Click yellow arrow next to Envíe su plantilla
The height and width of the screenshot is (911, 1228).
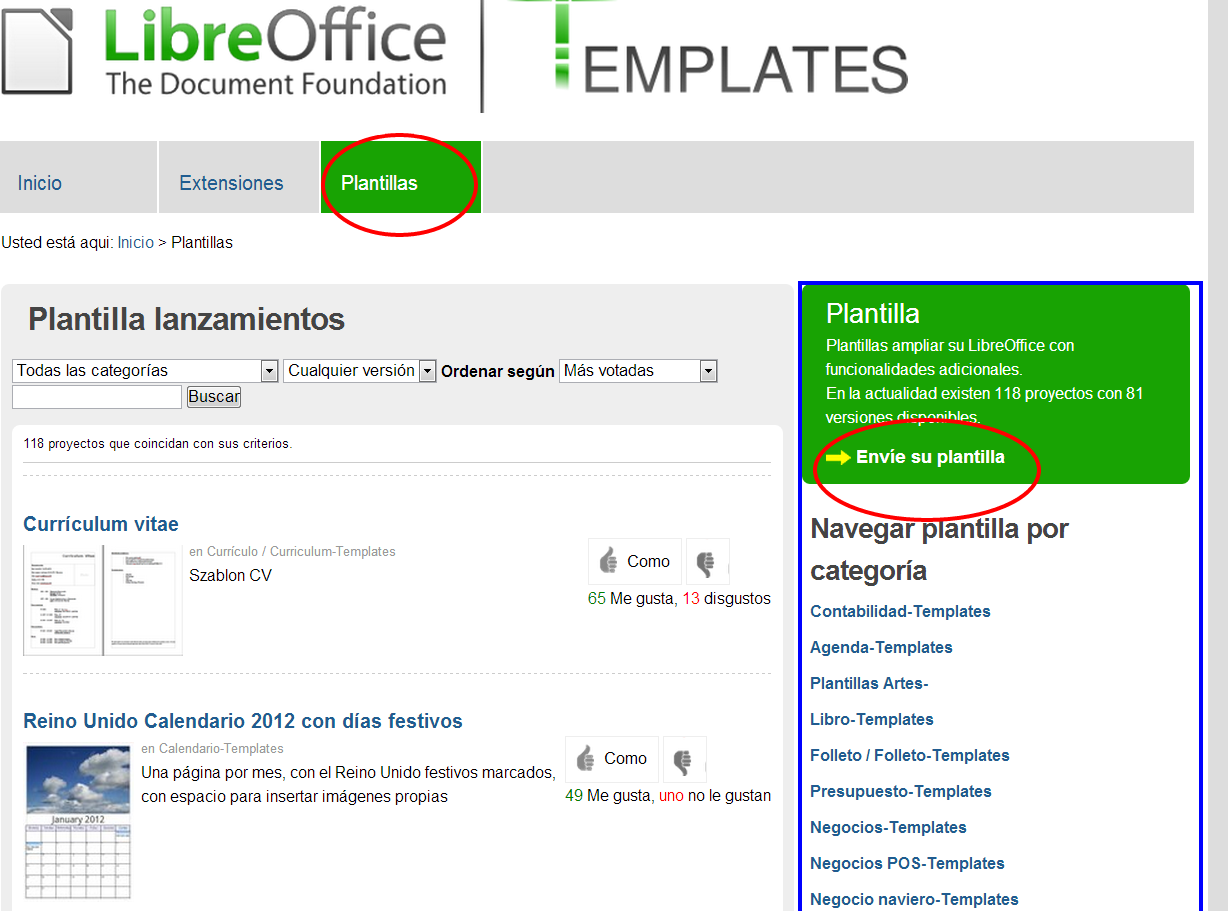pos(838,457)
